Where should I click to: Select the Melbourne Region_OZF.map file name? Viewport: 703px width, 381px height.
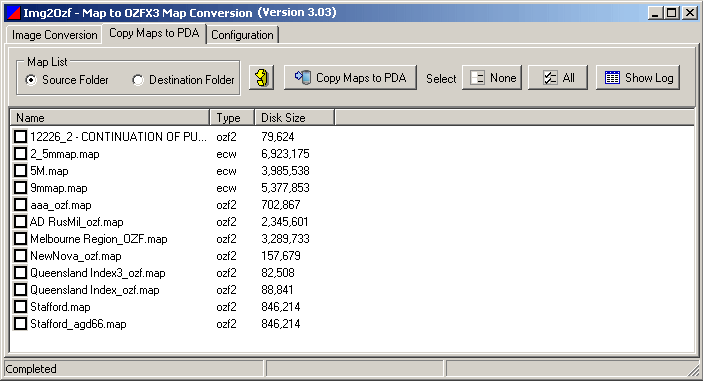[x=99, y=239]
